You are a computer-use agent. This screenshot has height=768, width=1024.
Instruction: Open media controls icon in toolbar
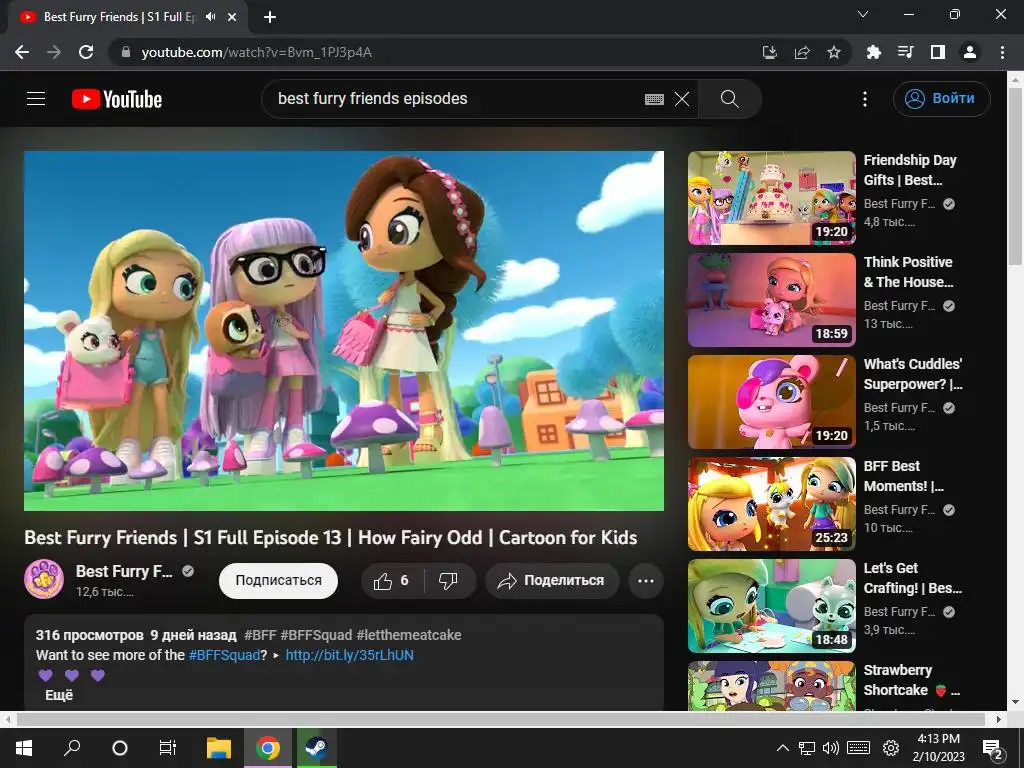(905, 52)
